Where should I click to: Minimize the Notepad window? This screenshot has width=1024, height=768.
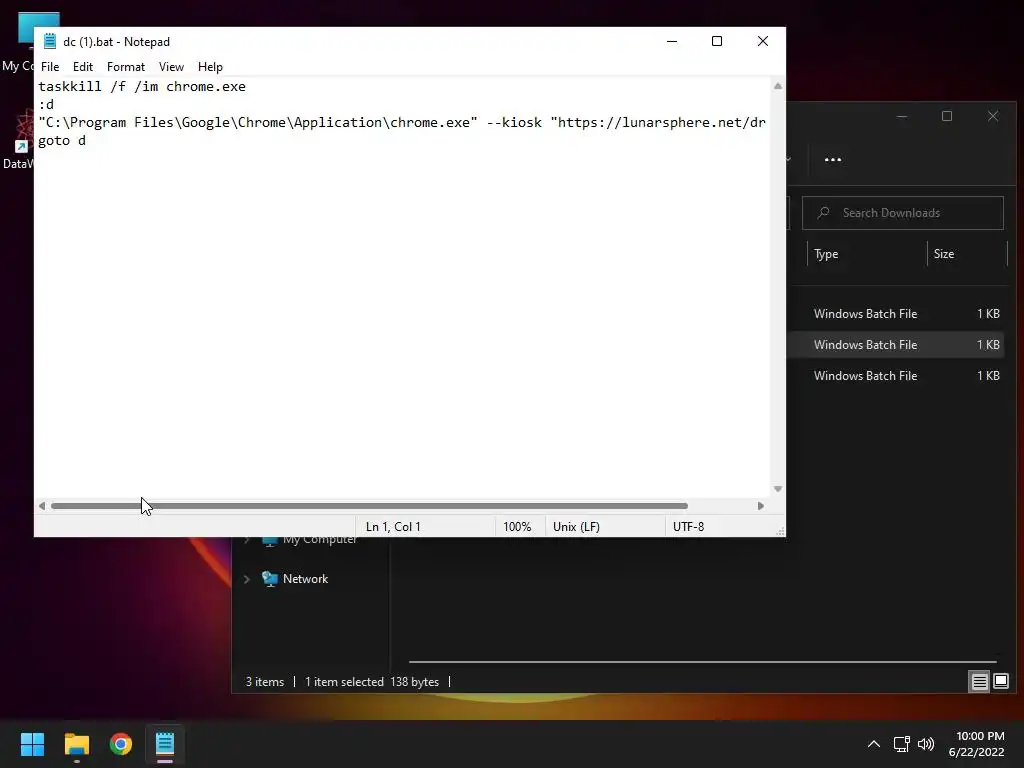click(x=672, y=41)
